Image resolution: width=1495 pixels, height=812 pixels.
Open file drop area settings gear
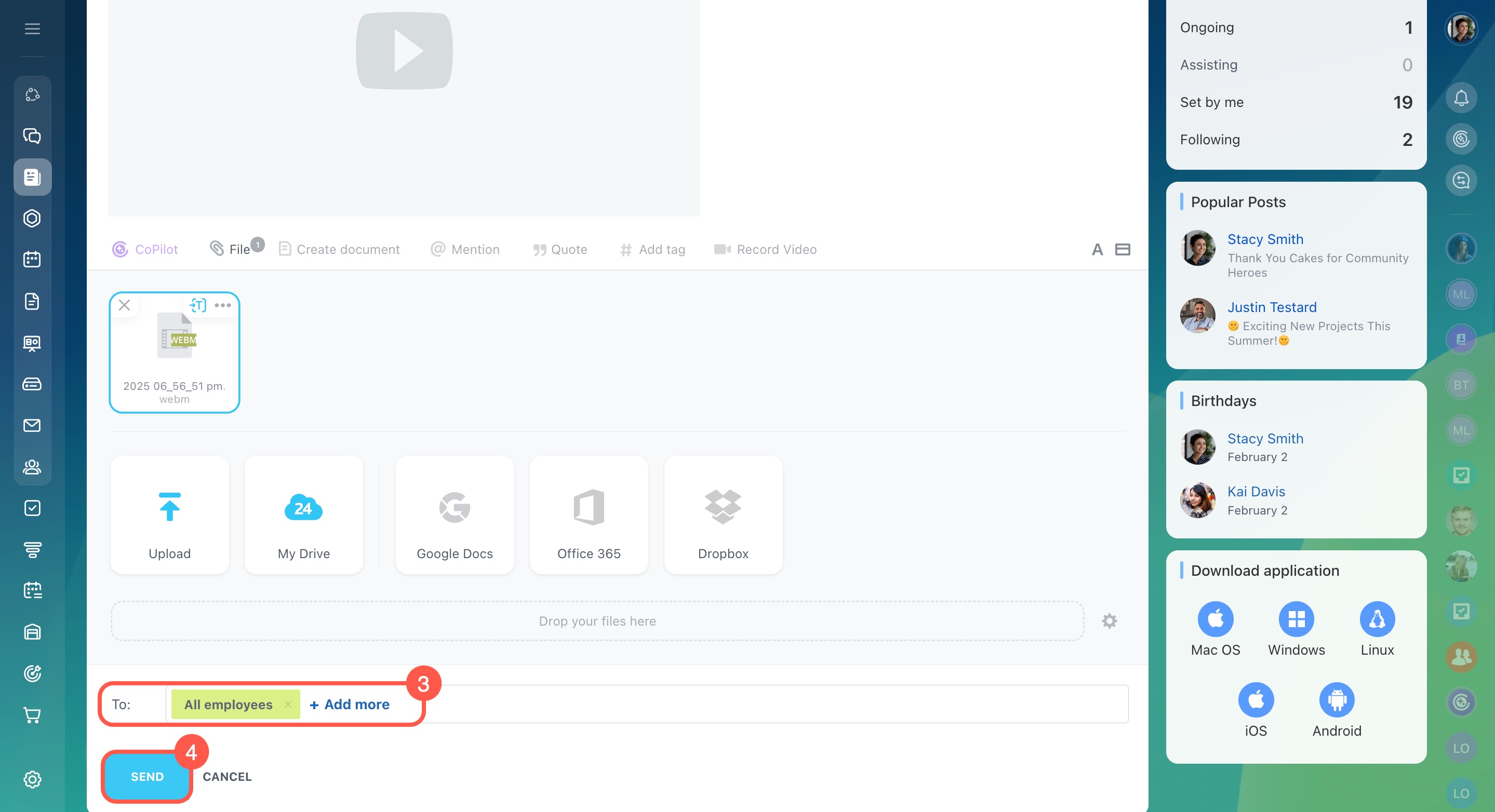[x=1109, y=621]
